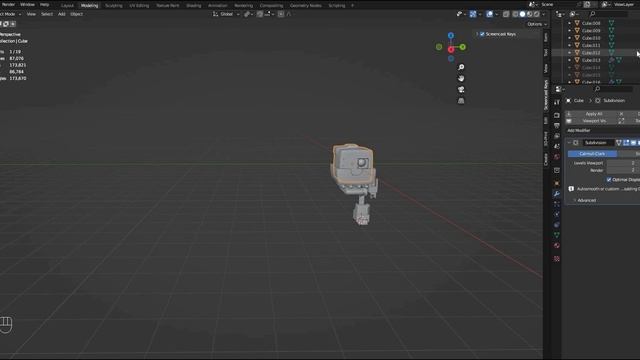
Task: Adjust Levels Viewport value slider
Action: tap(623, 163)
